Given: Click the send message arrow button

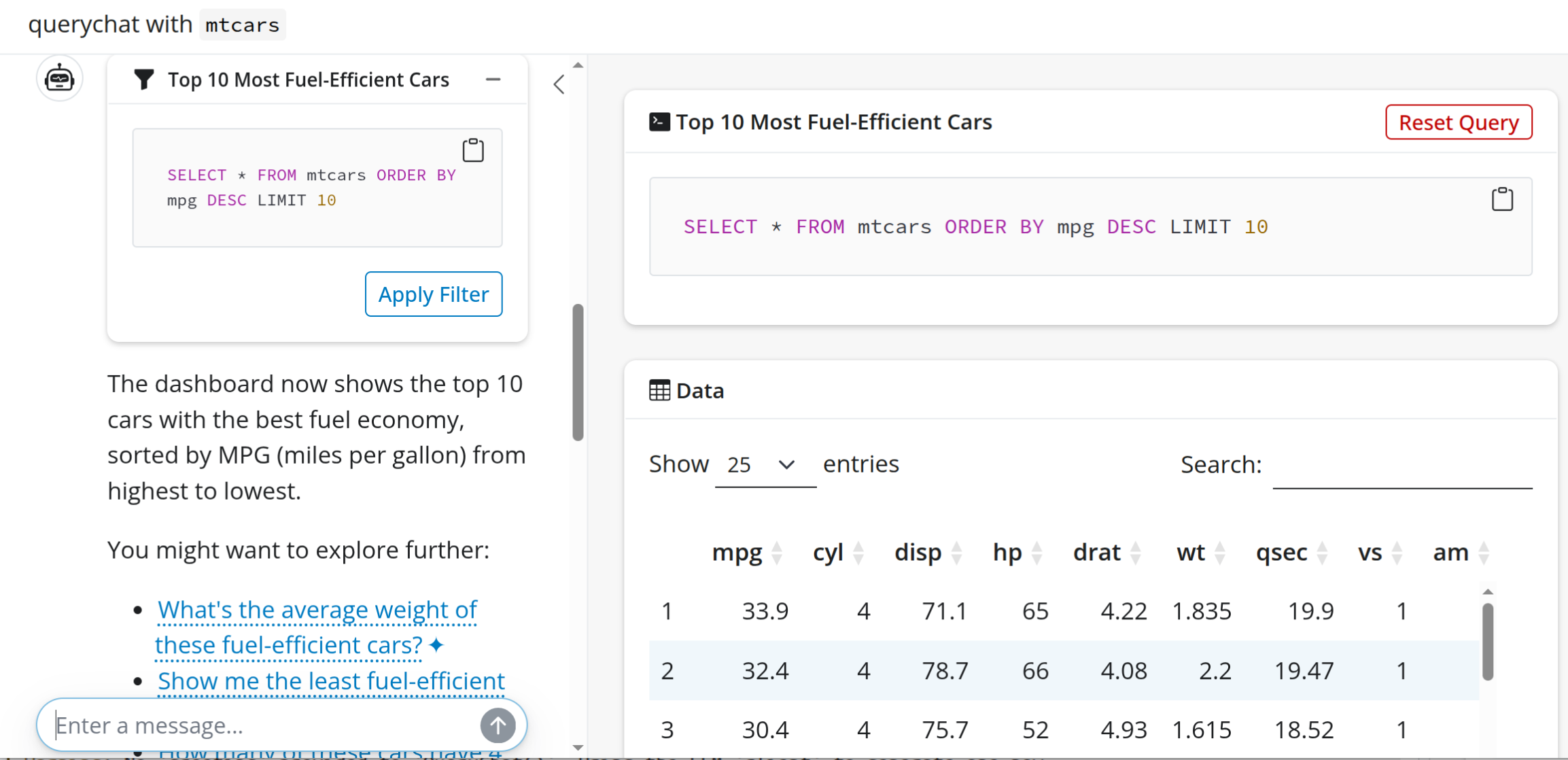Looking at the screenshot, I should click(498, 725).
